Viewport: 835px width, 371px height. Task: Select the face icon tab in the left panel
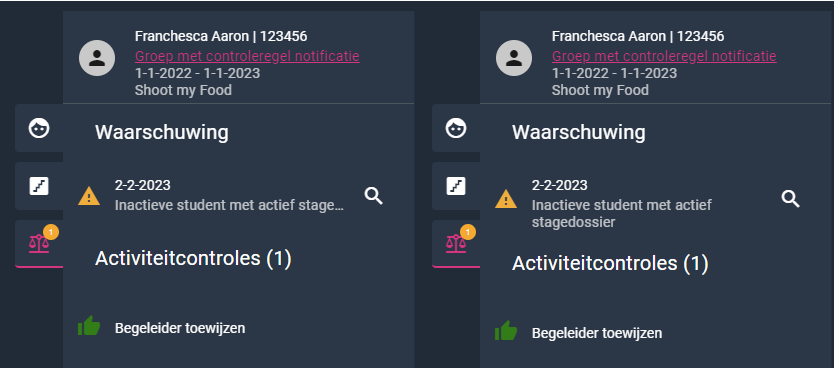[39, 128]
